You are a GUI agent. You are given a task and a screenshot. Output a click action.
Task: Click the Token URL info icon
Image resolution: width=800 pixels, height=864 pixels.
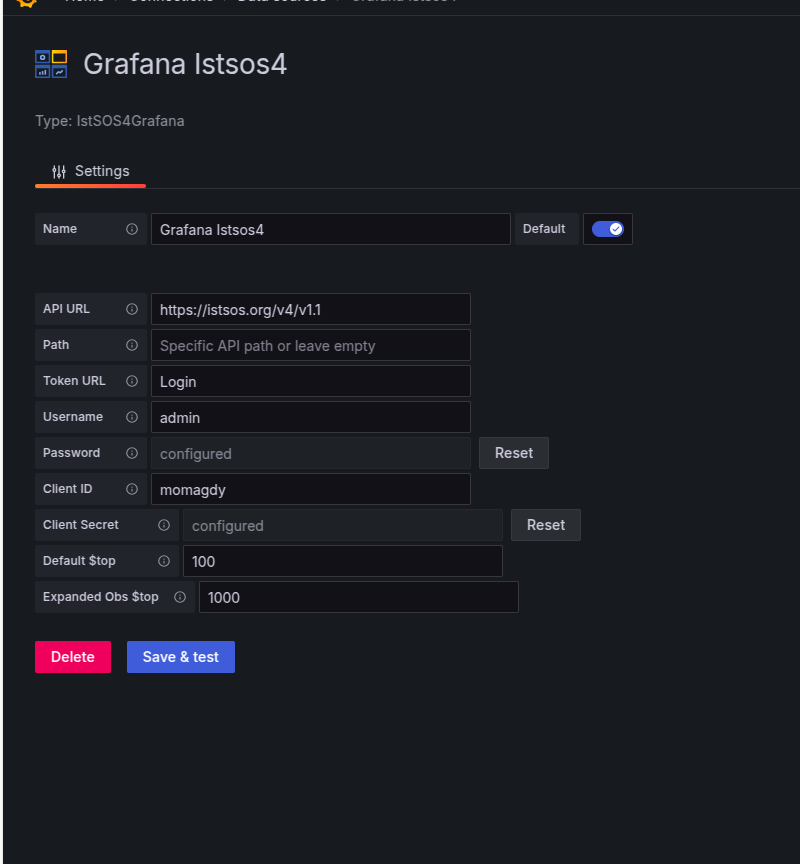pos(132,381)
